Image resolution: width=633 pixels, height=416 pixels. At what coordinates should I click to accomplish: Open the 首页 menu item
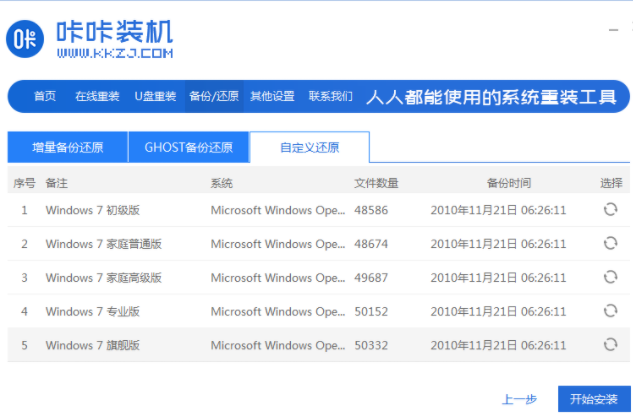pos(44,97)
